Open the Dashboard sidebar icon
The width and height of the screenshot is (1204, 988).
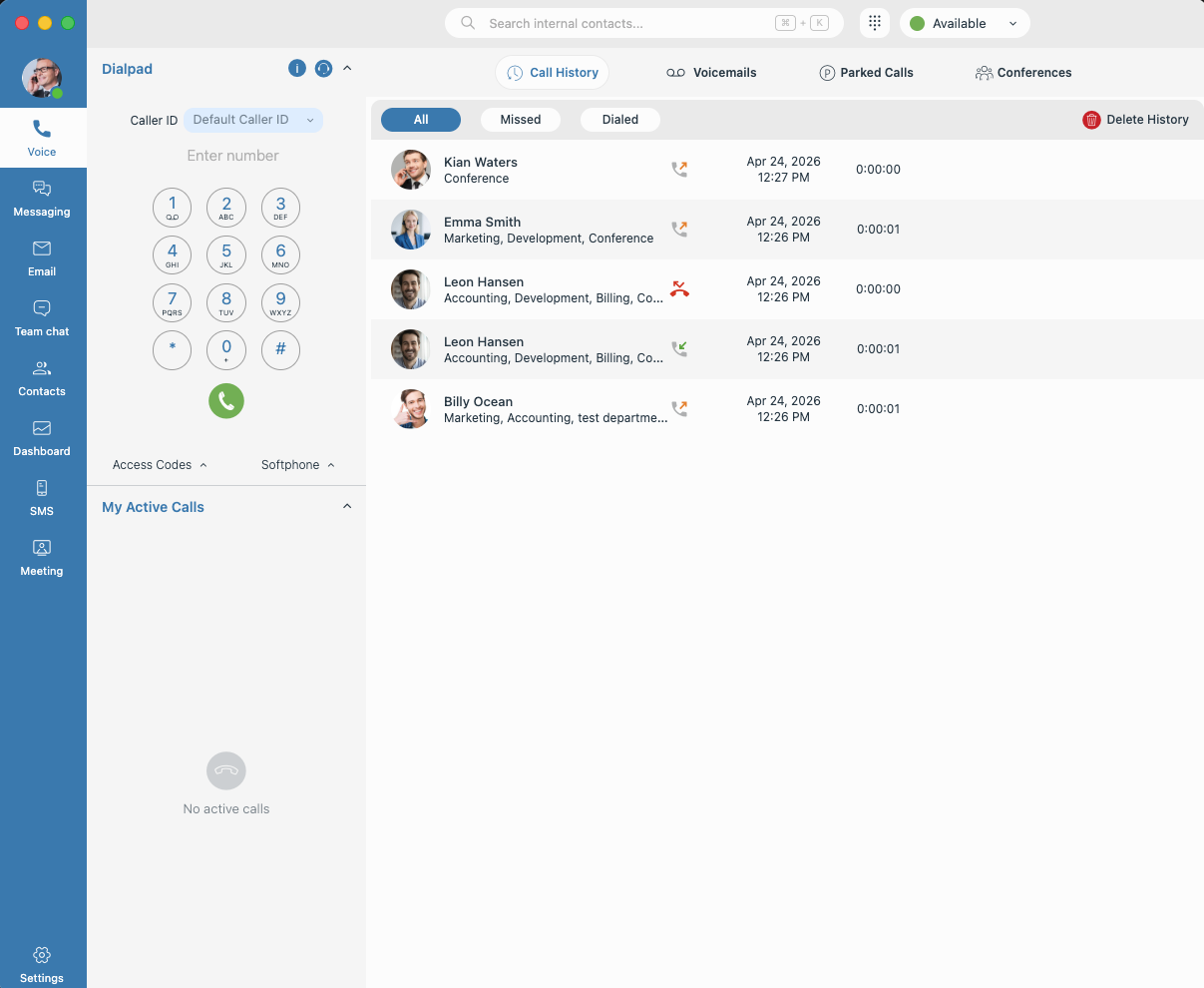pyautogui.click(x=42, y=437)
